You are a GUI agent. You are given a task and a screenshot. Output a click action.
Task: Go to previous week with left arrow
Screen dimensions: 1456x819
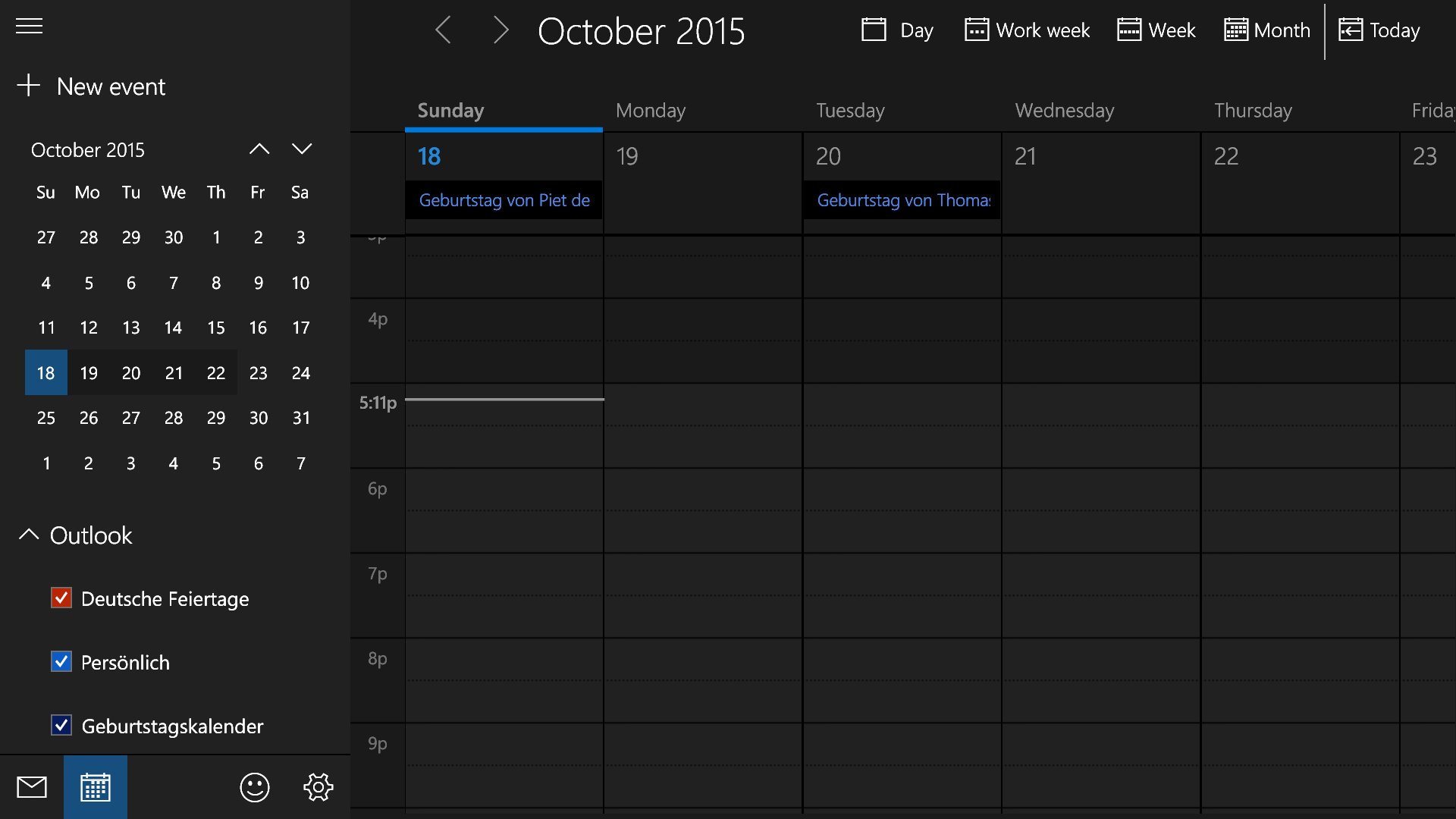click(x=444, y=30)
